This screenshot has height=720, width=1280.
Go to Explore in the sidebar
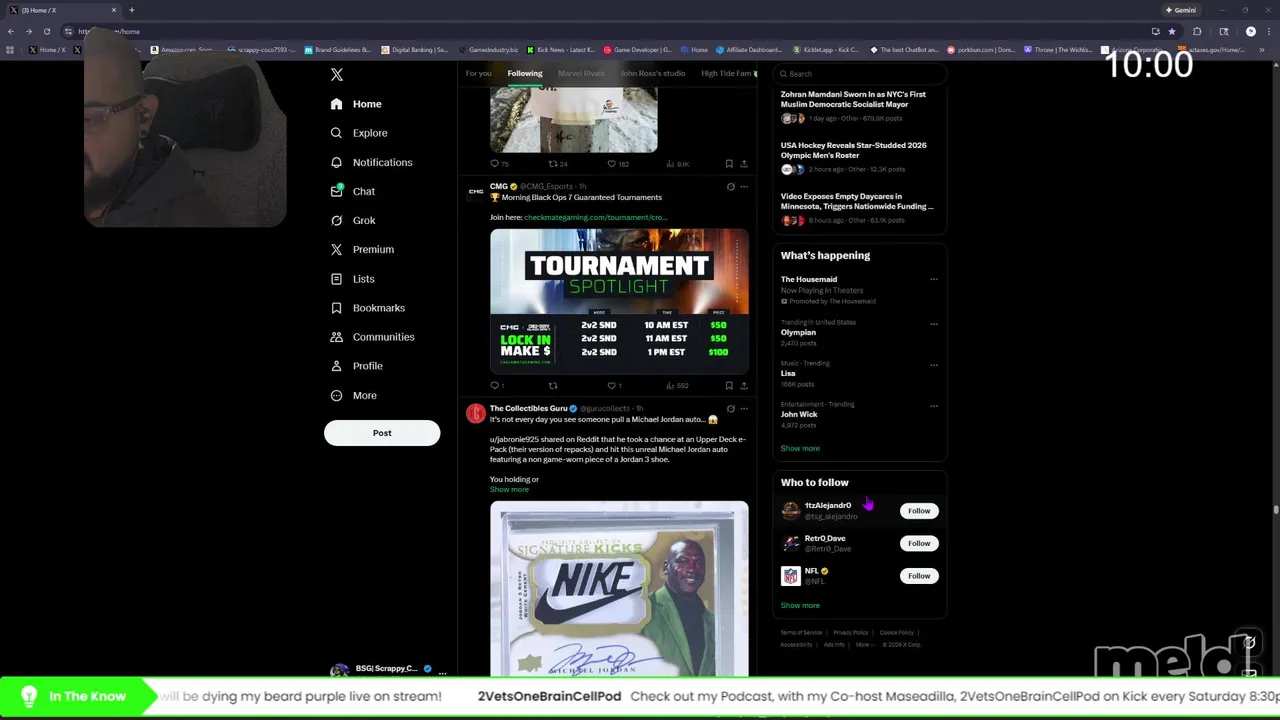tap(359, 133)
